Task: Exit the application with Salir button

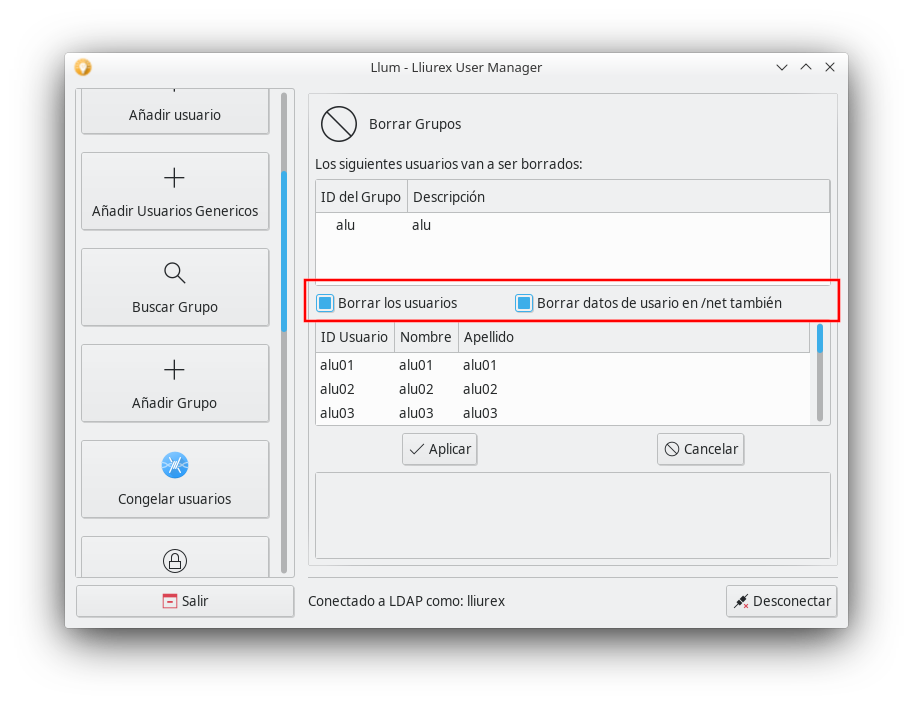Action: click(185, 601)
